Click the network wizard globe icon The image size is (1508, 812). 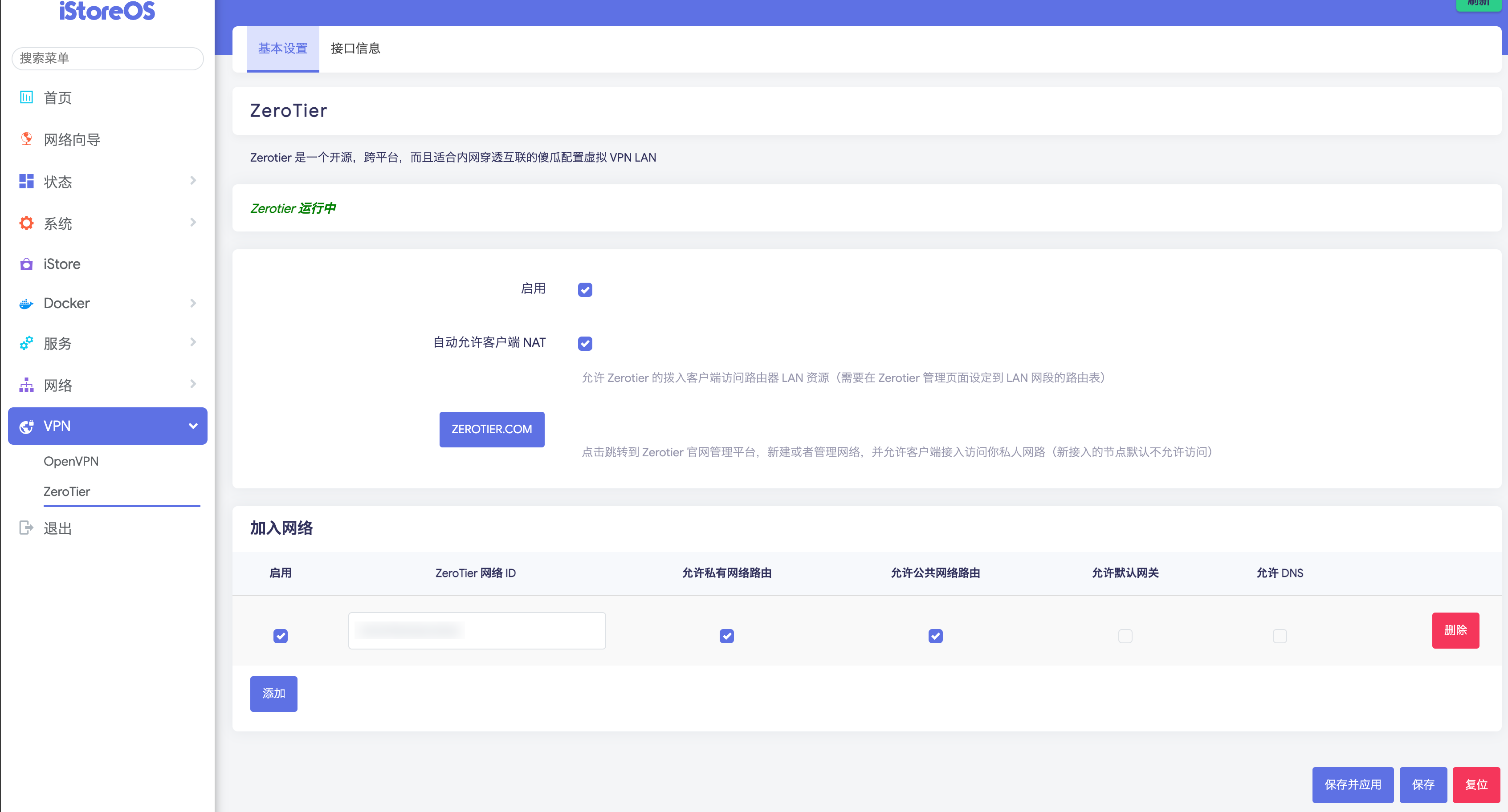[x=26, y=139]
